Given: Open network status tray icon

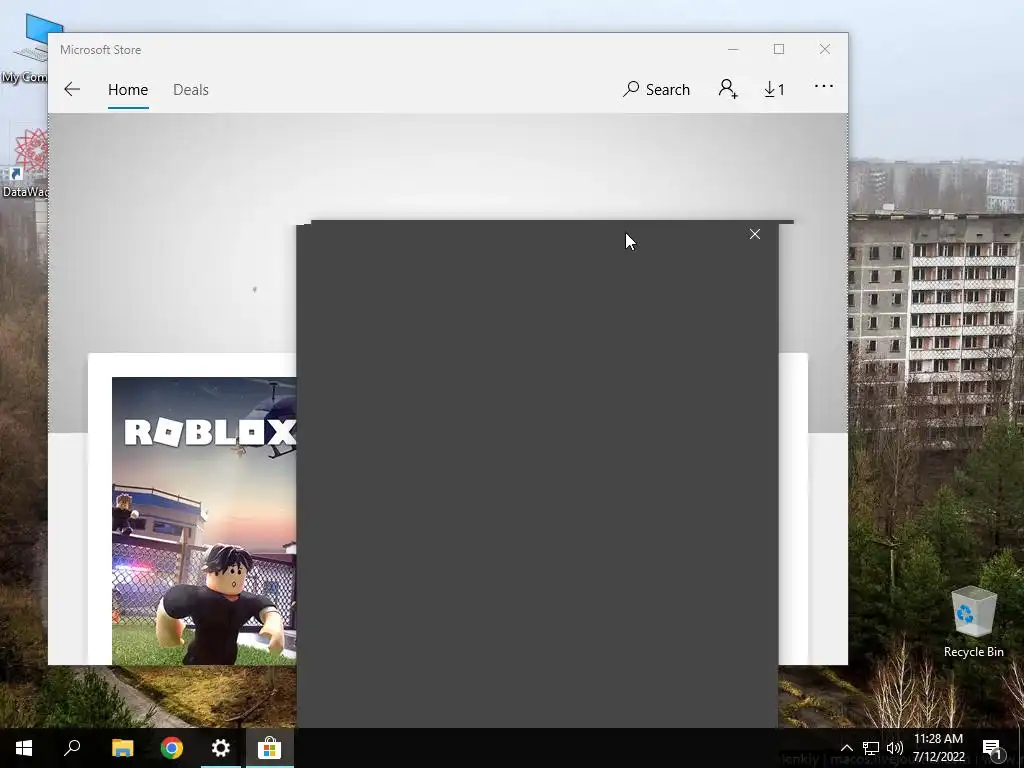Looking at the screenshot, I should 871,748.
